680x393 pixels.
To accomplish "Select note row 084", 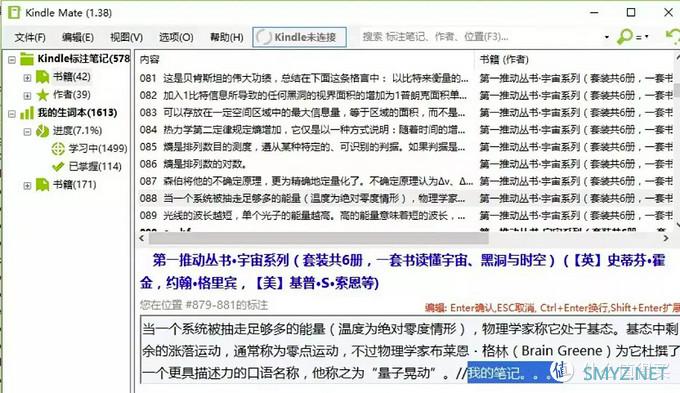I will pyautogui.click(x=405, y=130).
